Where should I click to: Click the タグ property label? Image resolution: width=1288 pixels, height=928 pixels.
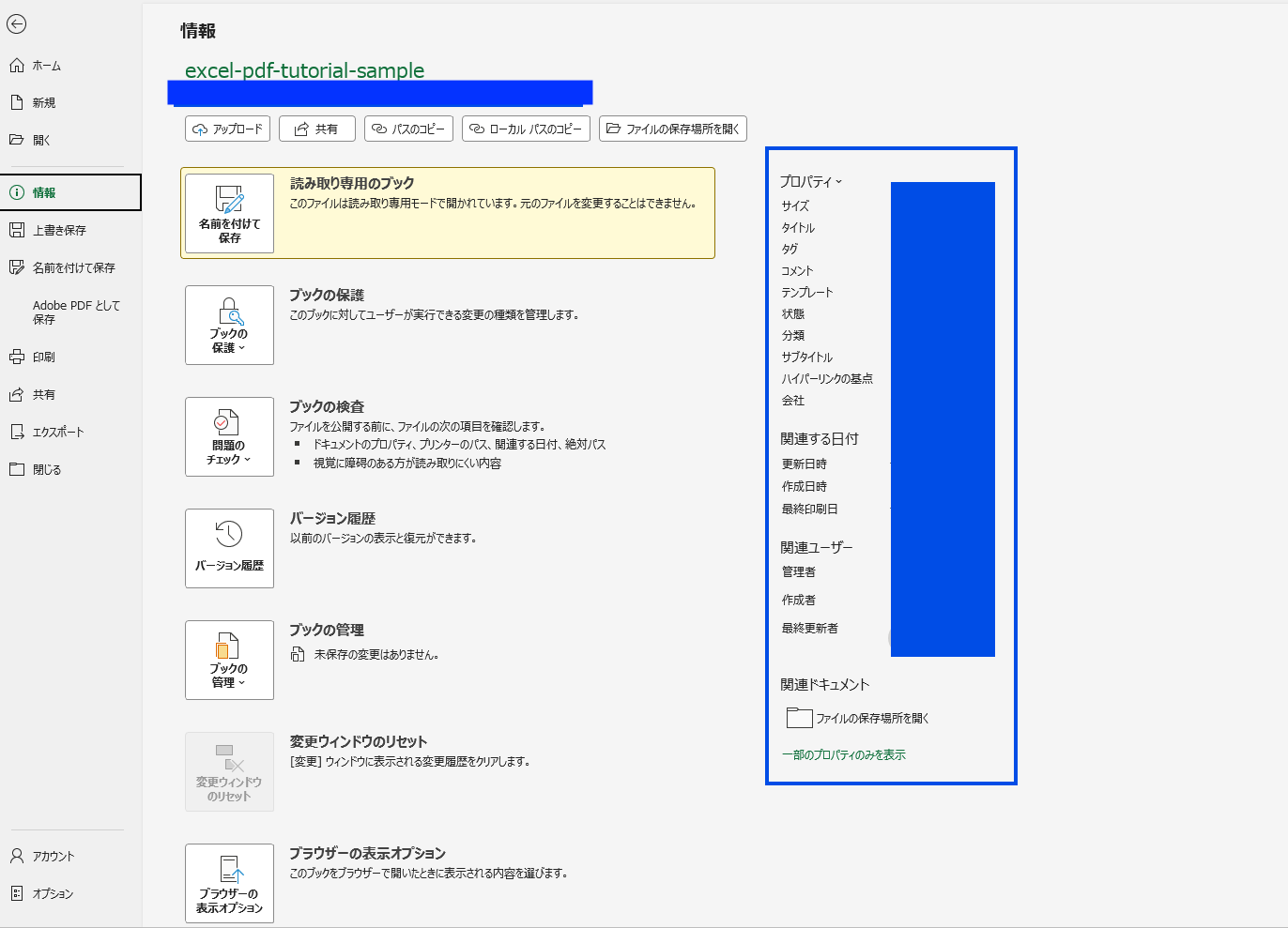pos(790,249)
